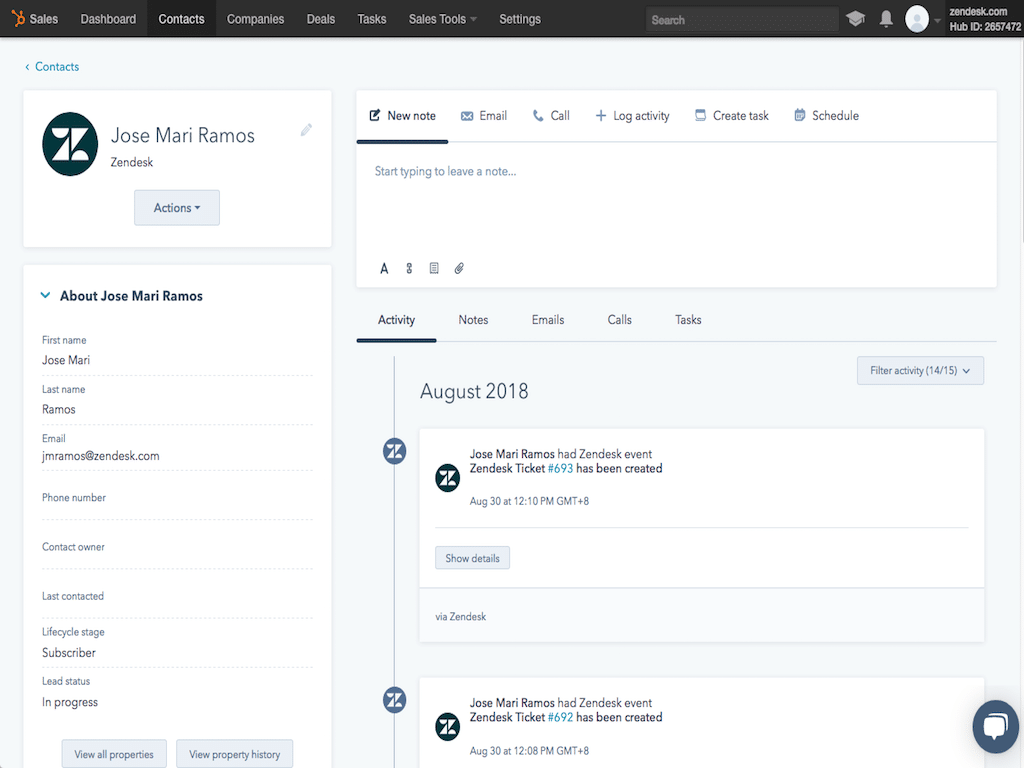Open Deals in top navigation
Image resolution: width=1024 pixels, height=768 pixels.
point(321,19)
